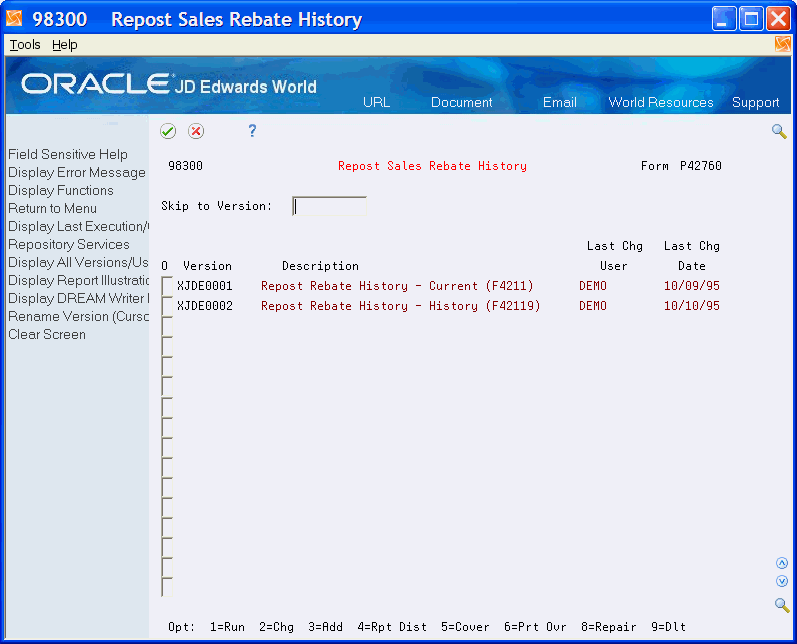Select Field Sensitive Help in sidebar
The height and width of the screenshot is (644, 797).
pos(68,154)
